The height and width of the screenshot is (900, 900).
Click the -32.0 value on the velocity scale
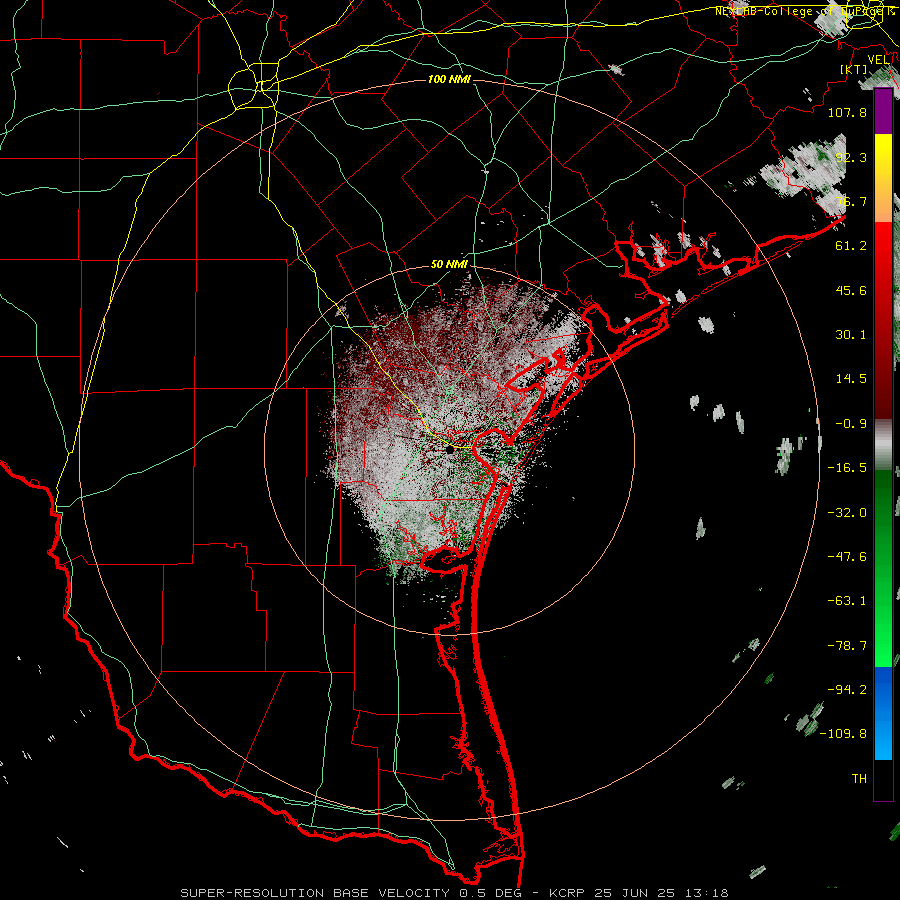pos(847,513)
